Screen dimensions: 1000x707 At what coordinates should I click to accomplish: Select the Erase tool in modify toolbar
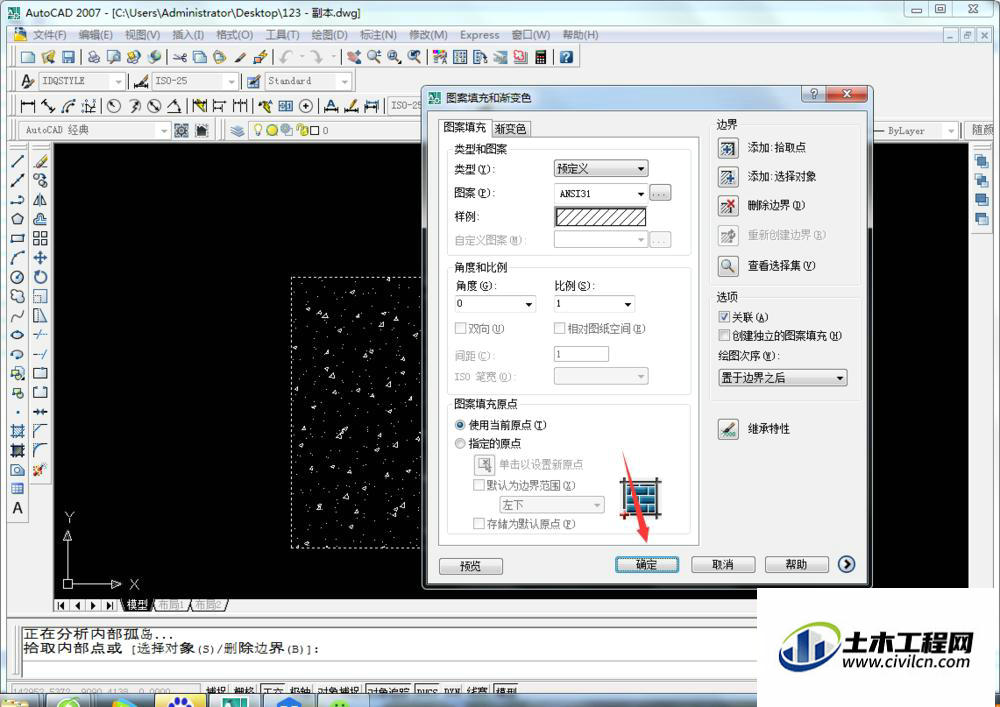pyautogui.click(x=40, y=162)
